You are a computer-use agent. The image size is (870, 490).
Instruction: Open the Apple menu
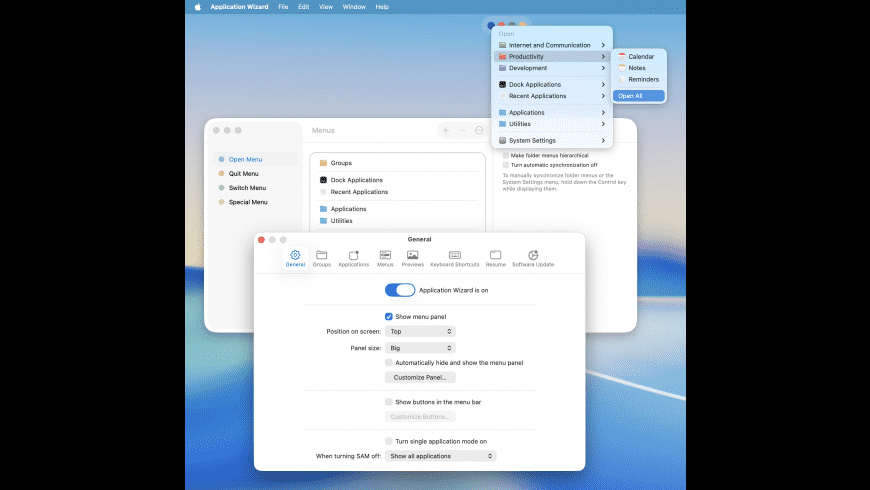tap(198, 7)
